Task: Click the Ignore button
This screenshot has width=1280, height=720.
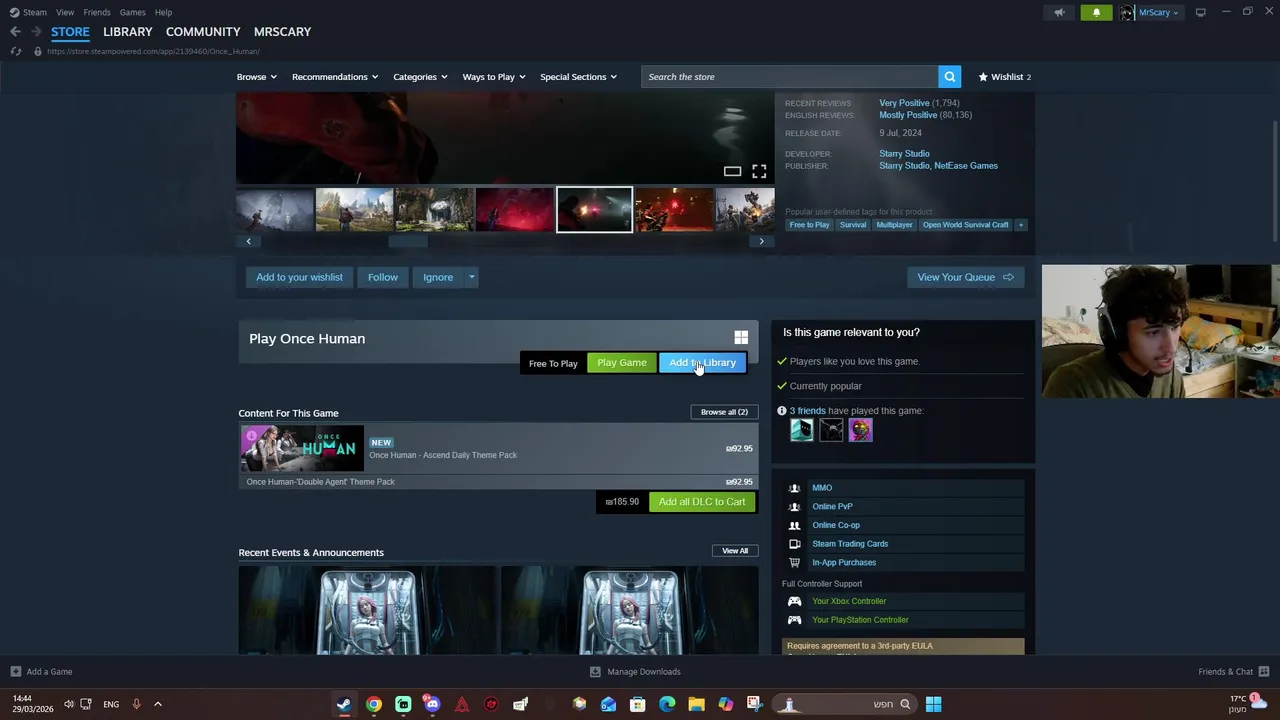Action: click(x=438, y=277)
